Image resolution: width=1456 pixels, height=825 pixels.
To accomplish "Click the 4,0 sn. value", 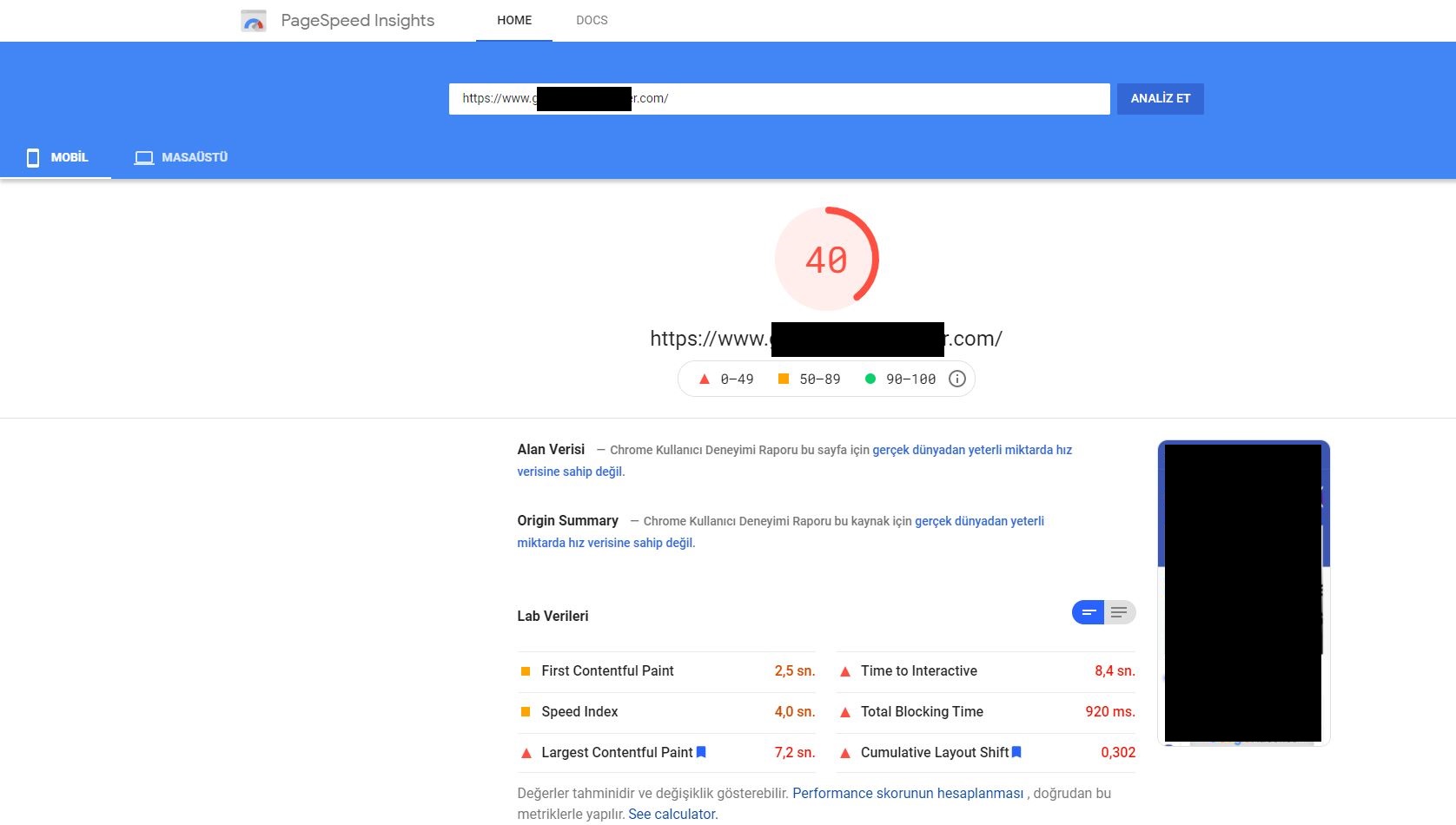I will (795, 712).
